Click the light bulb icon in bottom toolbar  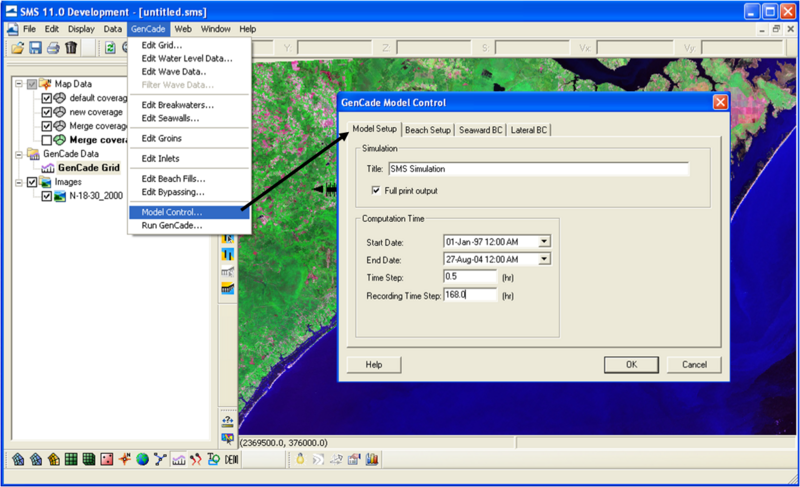coord(301,459)
